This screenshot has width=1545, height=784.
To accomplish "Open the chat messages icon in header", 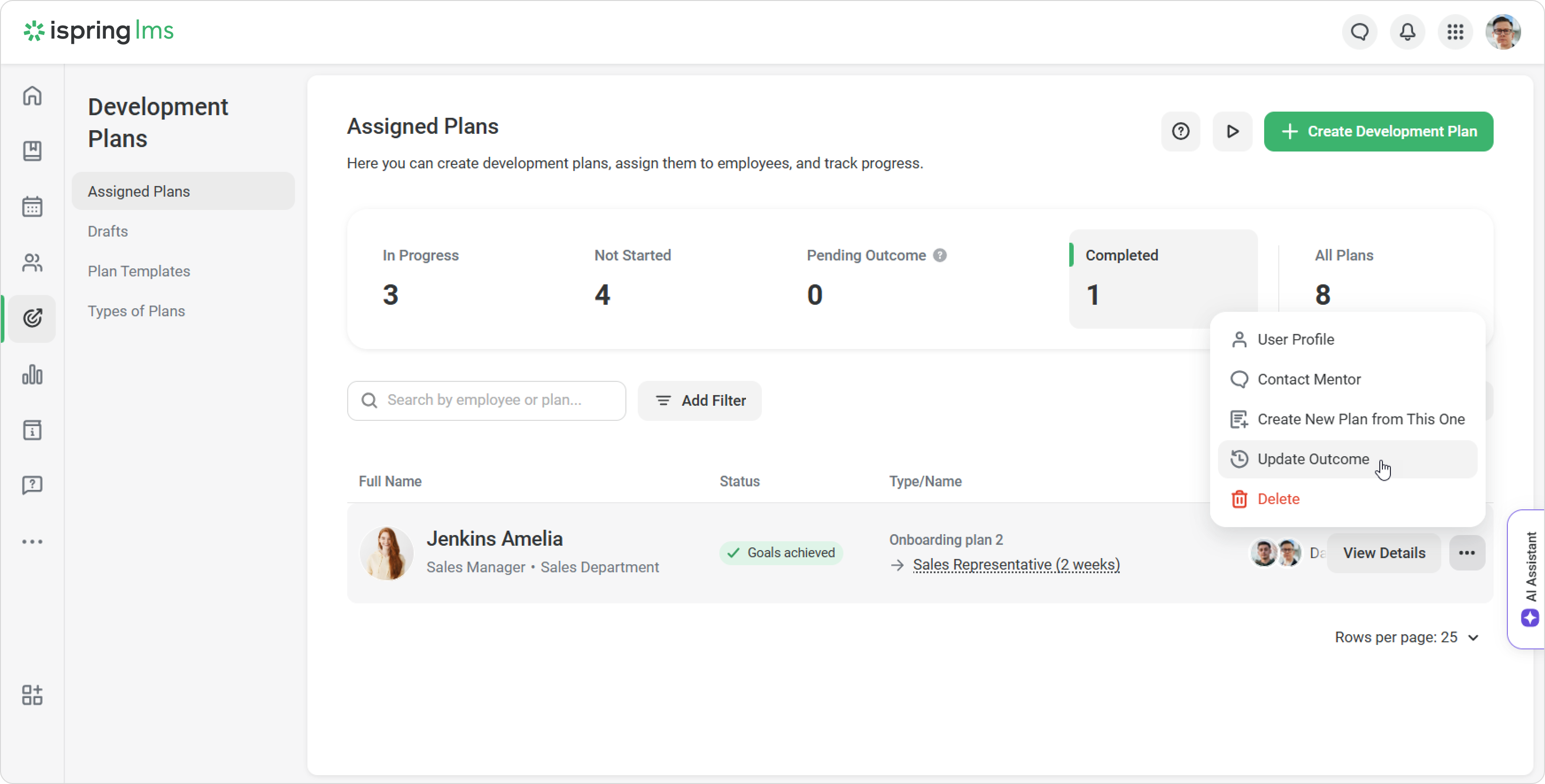I will [1360, 32].
